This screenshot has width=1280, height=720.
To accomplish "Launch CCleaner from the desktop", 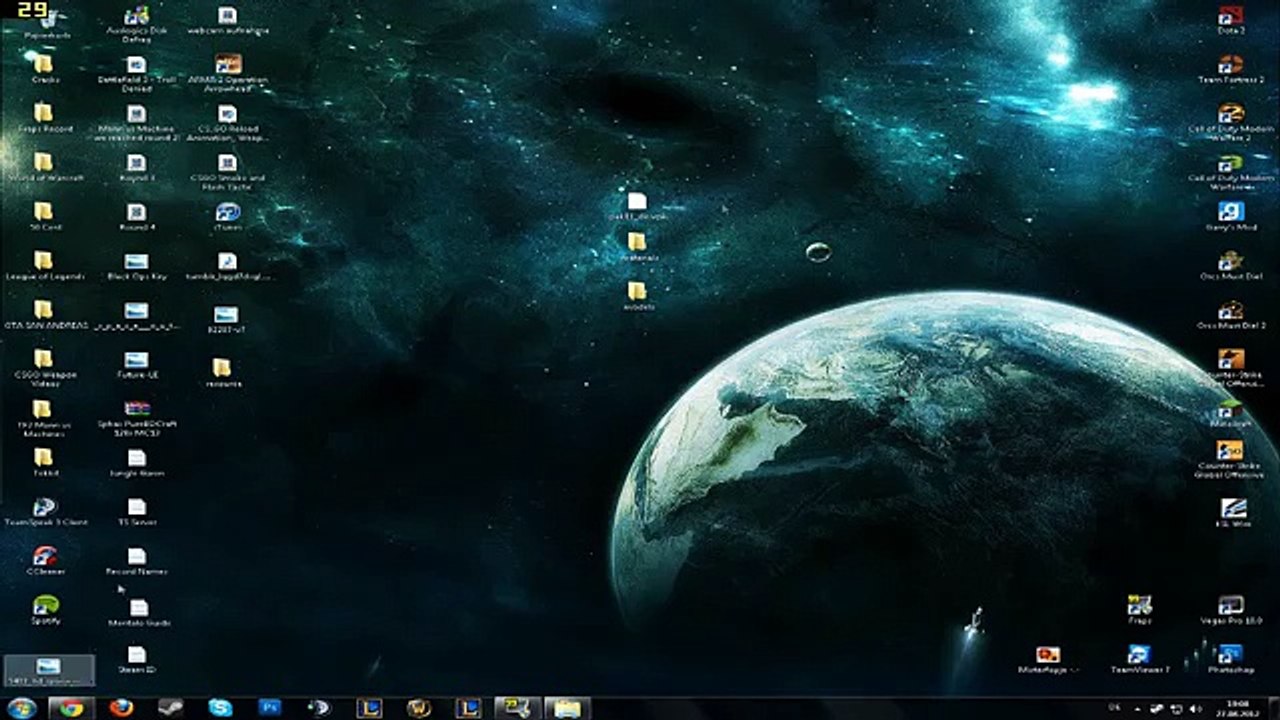I will click(x=44, y=560).
